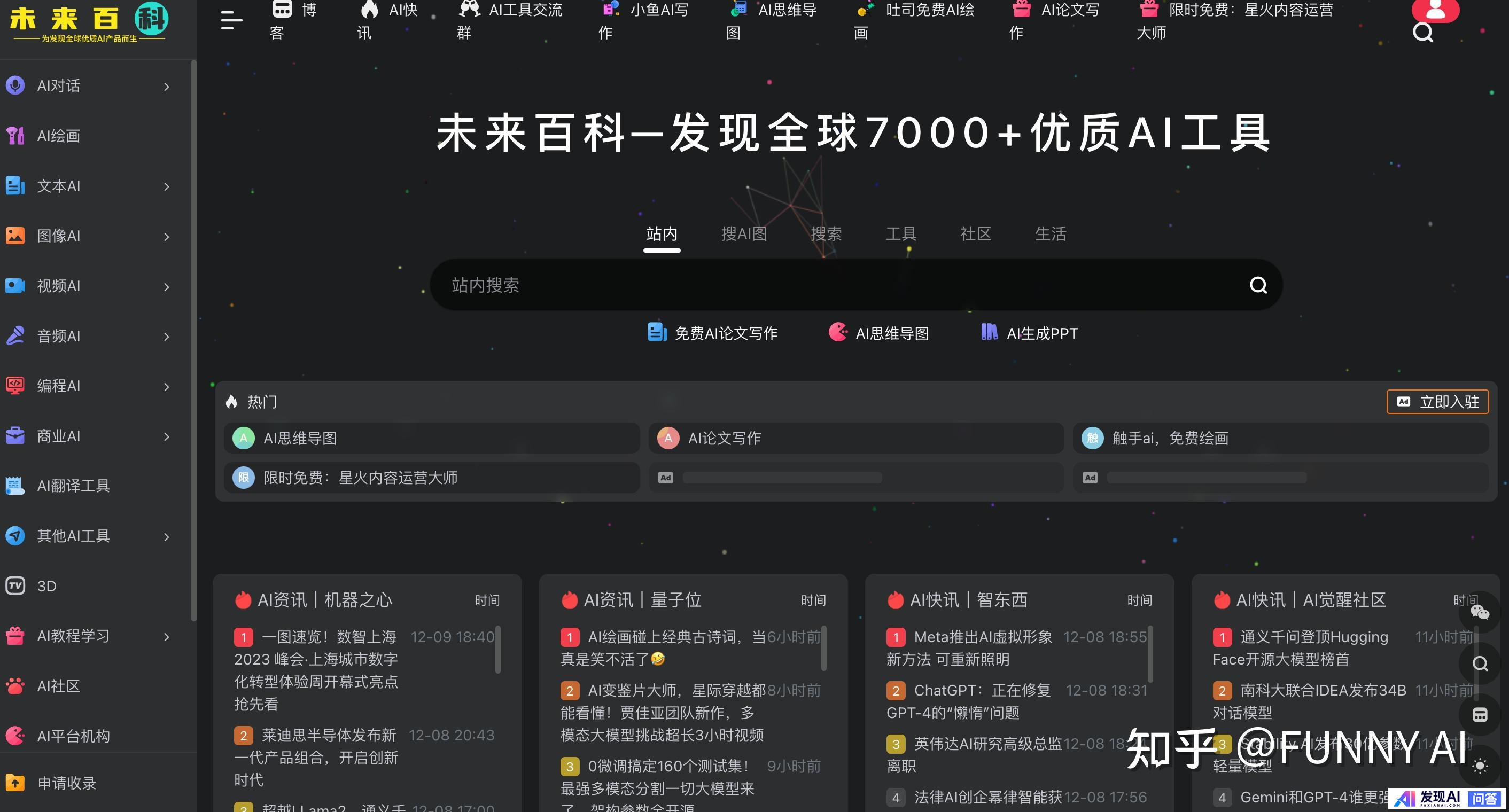Click the AI社区 paw icon
The width and height of the screenshot is (1509, 812).
[x=15, y=685]
